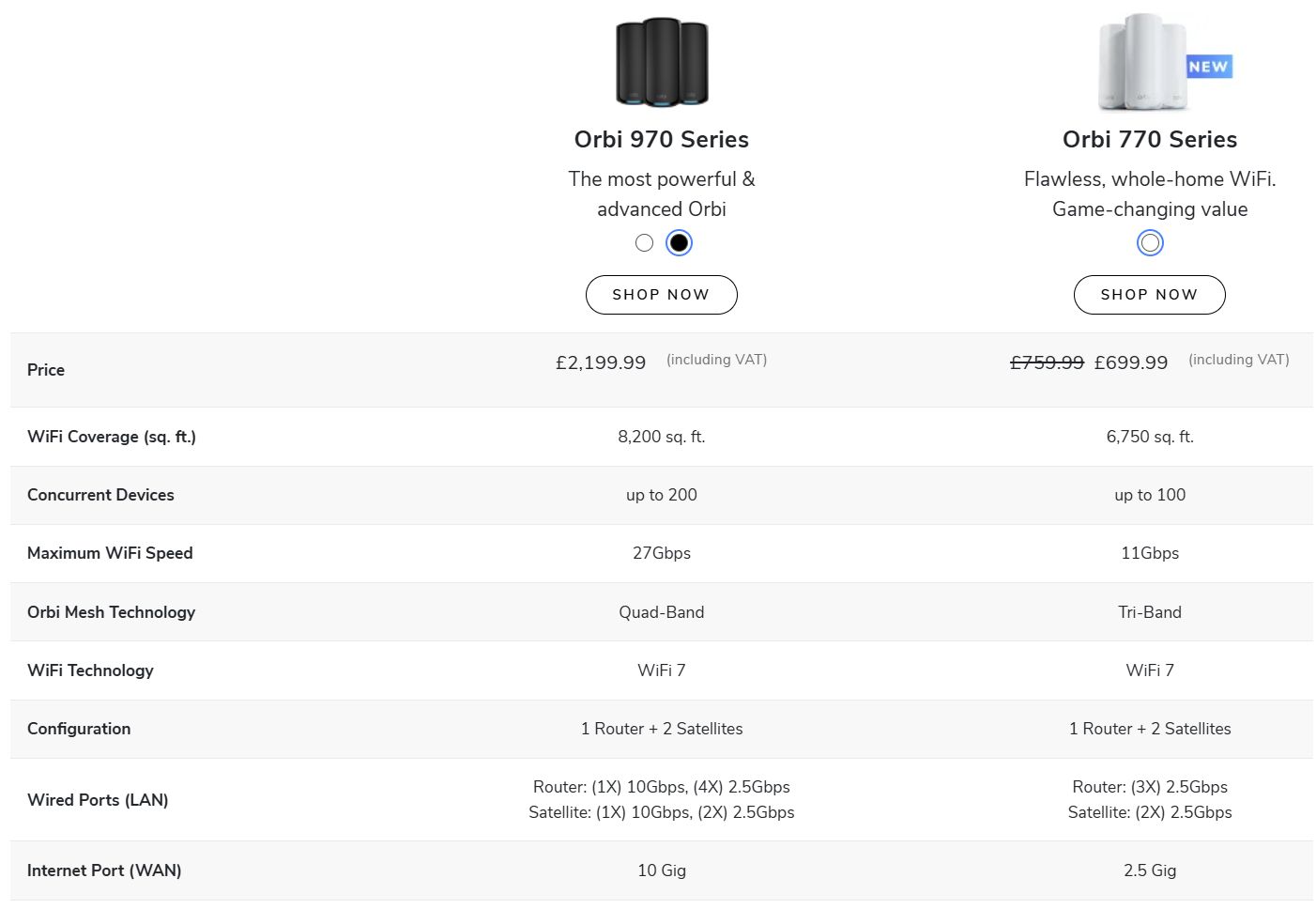Click the crossed-out £759.99 original price
The image size is (1316, 909).
(x=1047, y=362)
